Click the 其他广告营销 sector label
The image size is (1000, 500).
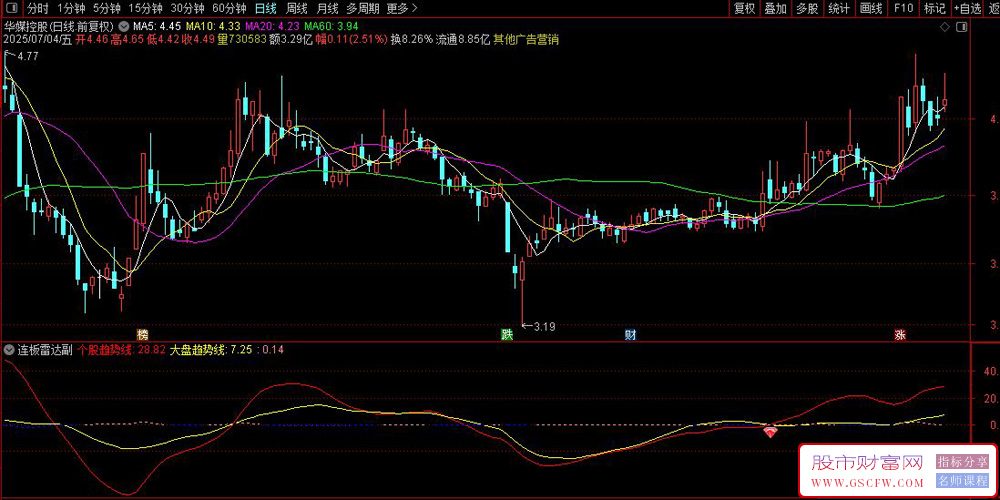[526, 40]
